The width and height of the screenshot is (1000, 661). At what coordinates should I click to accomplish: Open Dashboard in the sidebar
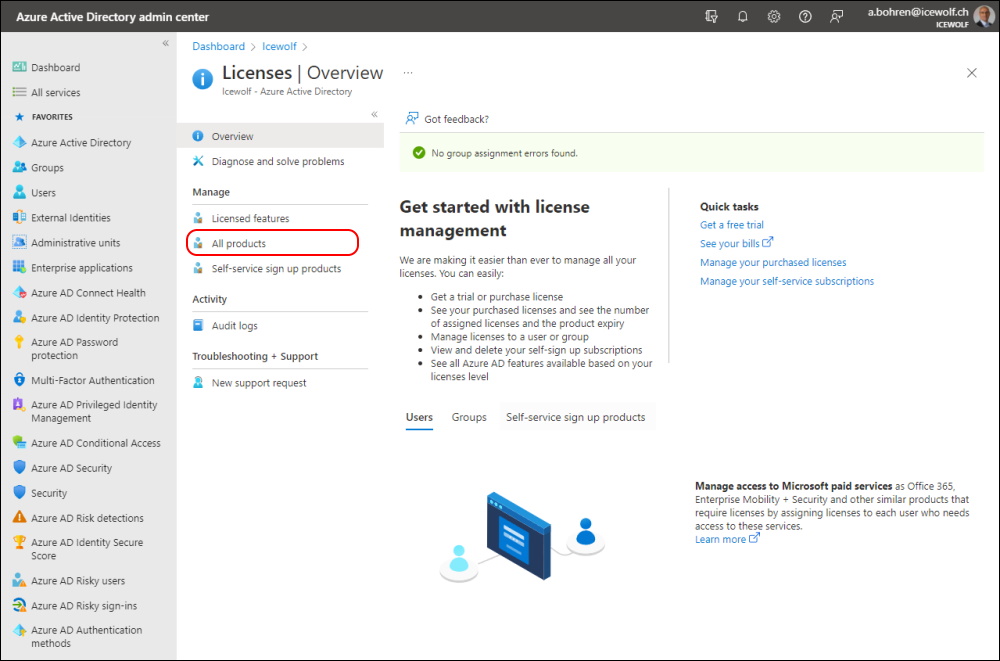(55, 67)
